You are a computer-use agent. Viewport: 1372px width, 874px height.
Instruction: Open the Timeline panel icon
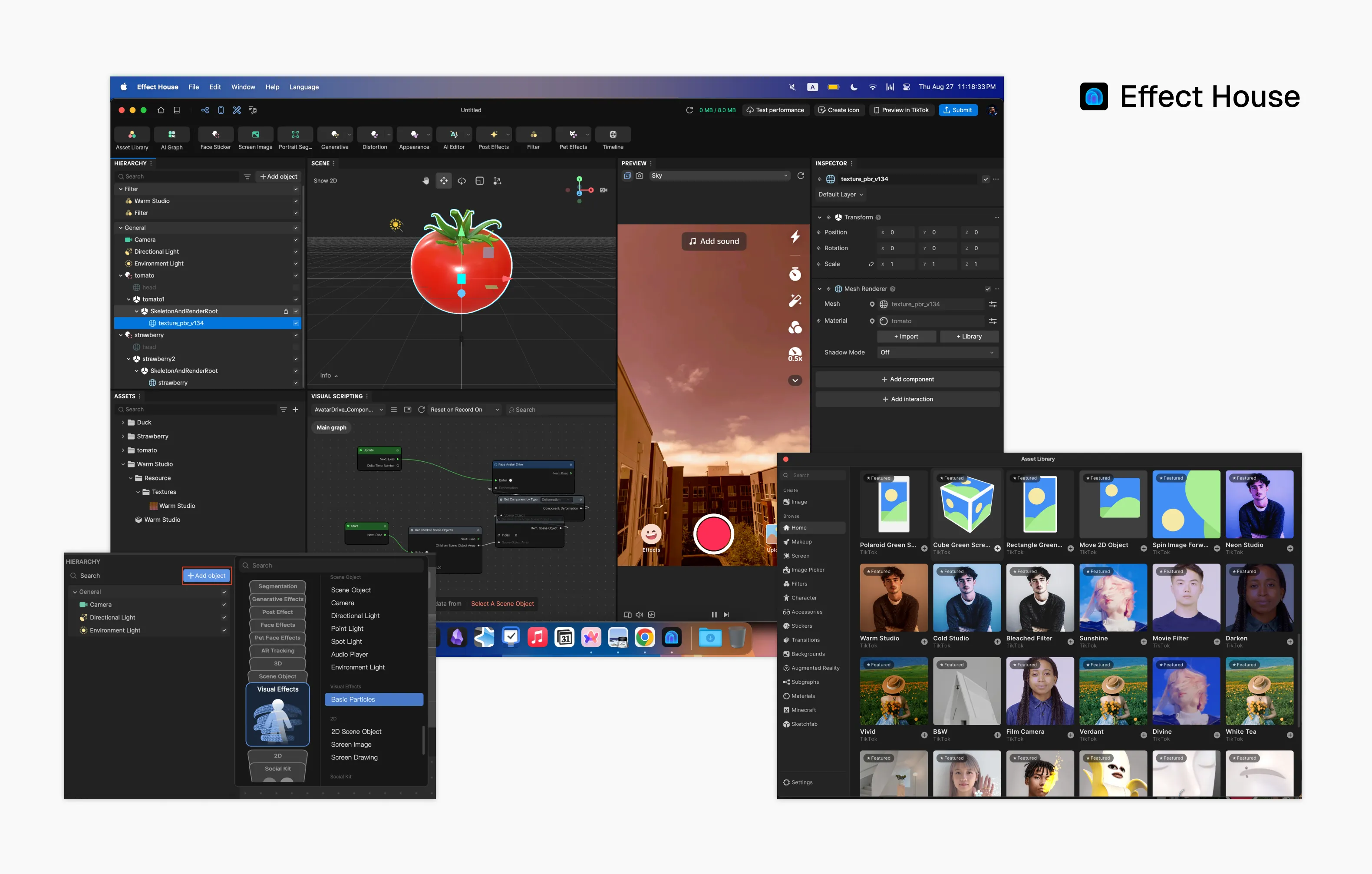click(613, 135)
